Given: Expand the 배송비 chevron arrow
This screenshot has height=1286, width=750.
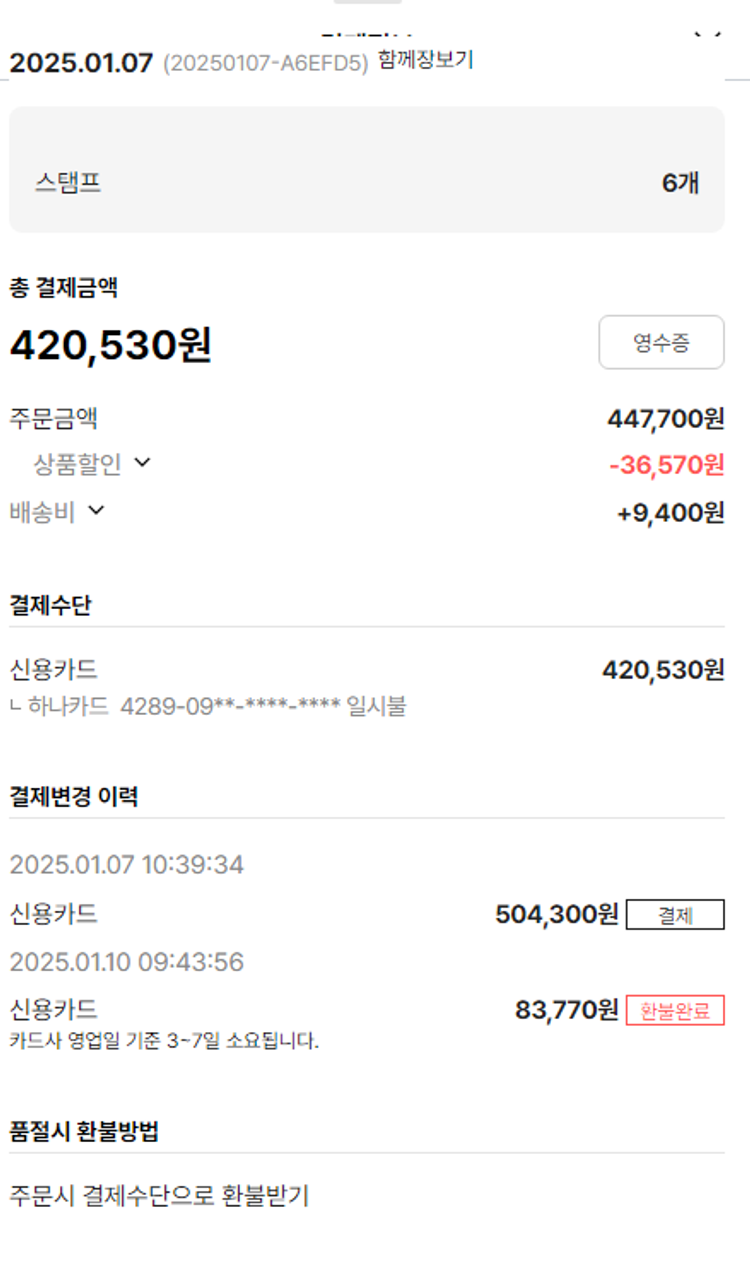Looking at the screenshot, I should point(96,511).
